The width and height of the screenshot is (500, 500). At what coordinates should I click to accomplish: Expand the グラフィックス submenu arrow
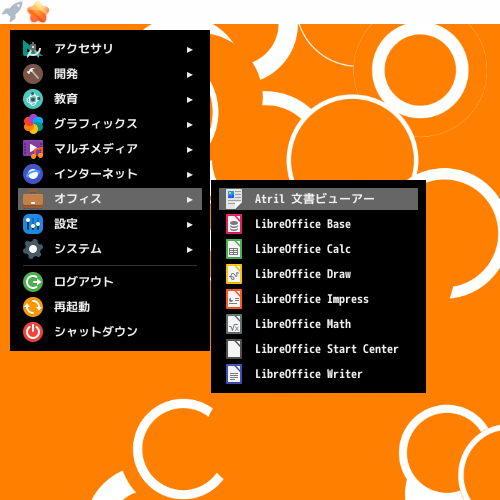click(189, 125)
